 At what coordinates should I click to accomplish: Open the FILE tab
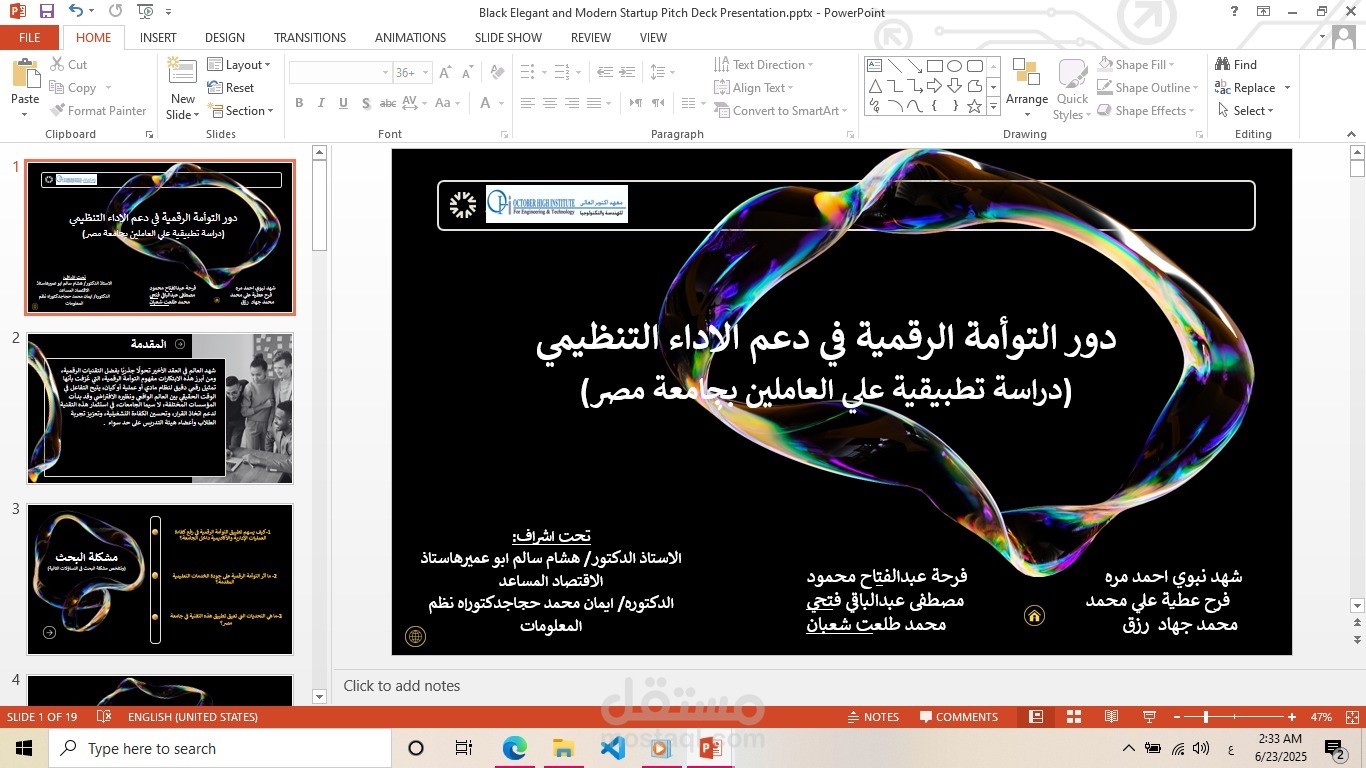[x=30, y=37]
